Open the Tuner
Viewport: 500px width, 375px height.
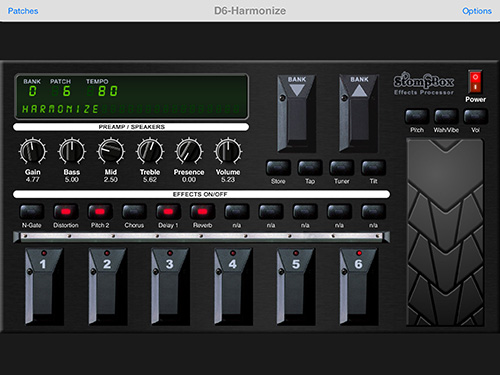(341, 168)
